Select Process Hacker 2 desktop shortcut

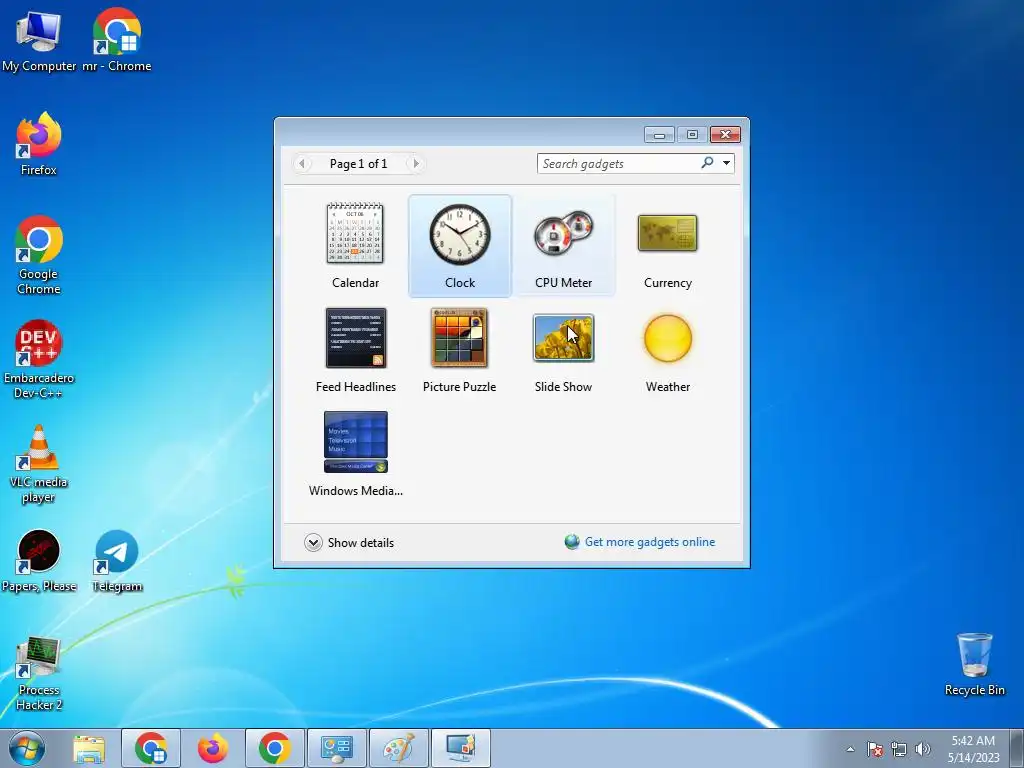(x=39, y=673)
